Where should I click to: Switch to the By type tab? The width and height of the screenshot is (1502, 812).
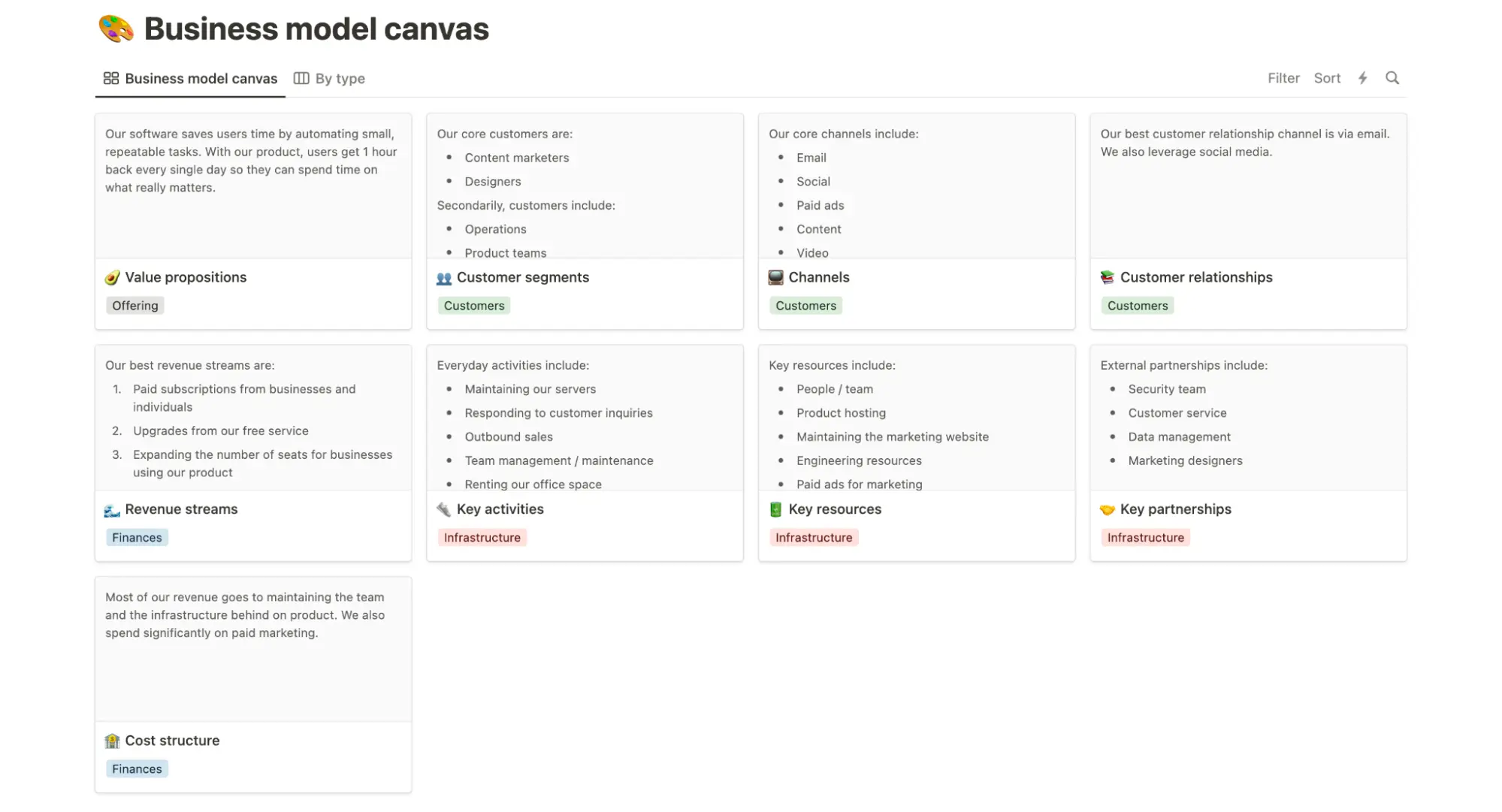pyautogui.click(x=339, y=77)
